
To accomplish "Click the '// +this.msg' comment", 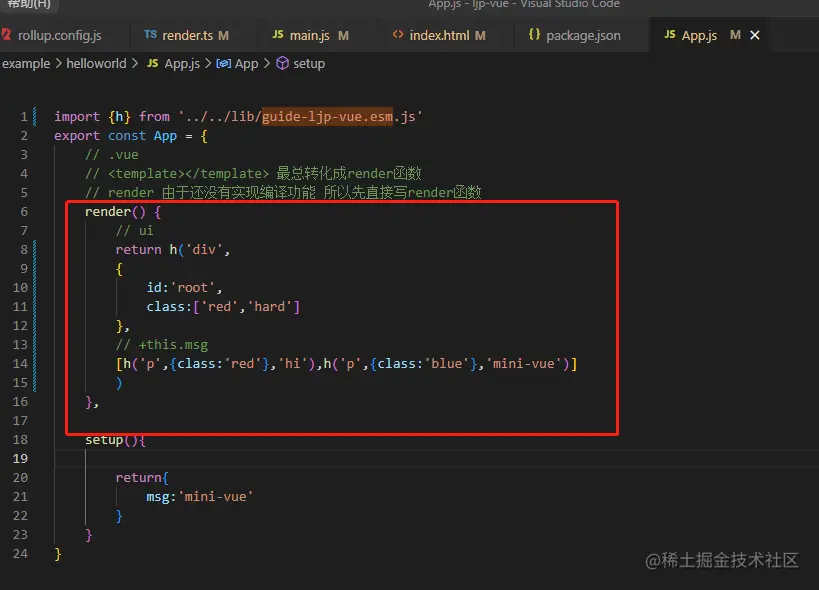I will click(x=162, y=345).
